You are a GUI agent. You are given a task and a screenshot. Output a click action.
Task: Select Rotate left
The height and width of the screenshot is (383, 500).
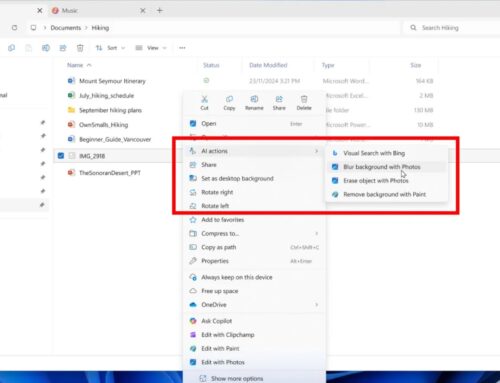254,206
